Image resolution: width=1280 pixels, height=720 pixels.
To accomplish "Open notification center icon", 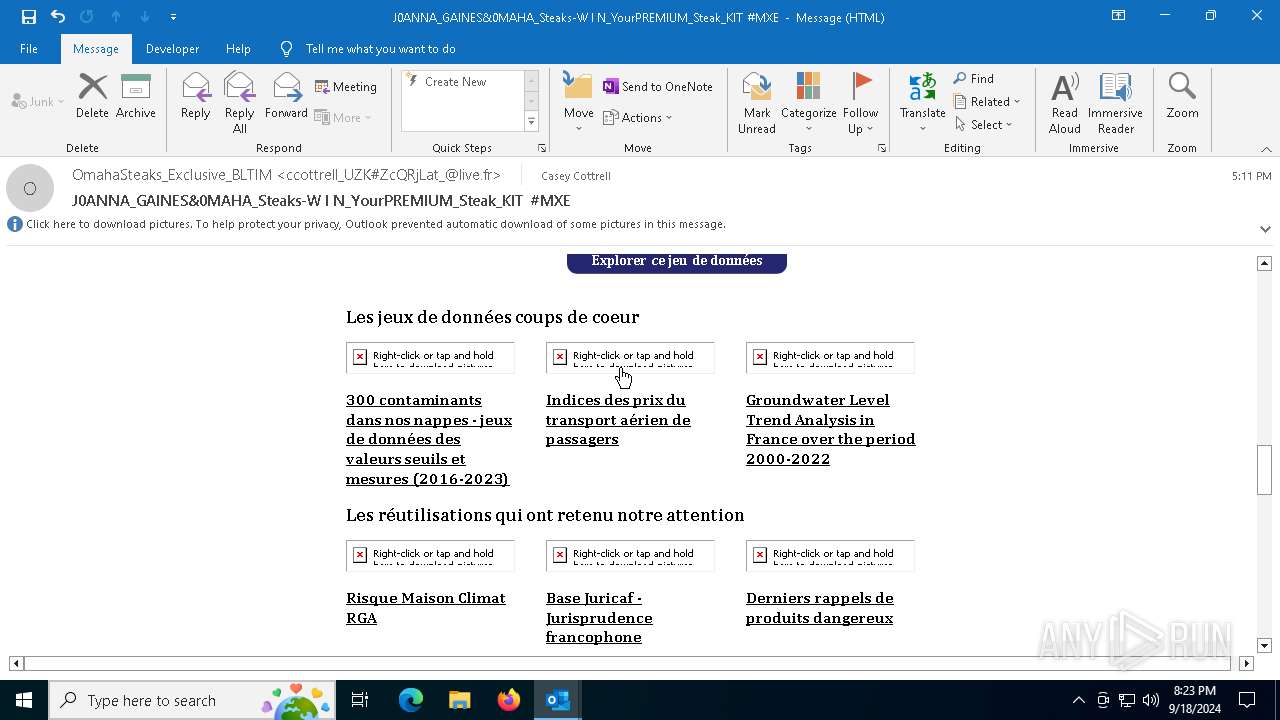I will pos(1247,700).
